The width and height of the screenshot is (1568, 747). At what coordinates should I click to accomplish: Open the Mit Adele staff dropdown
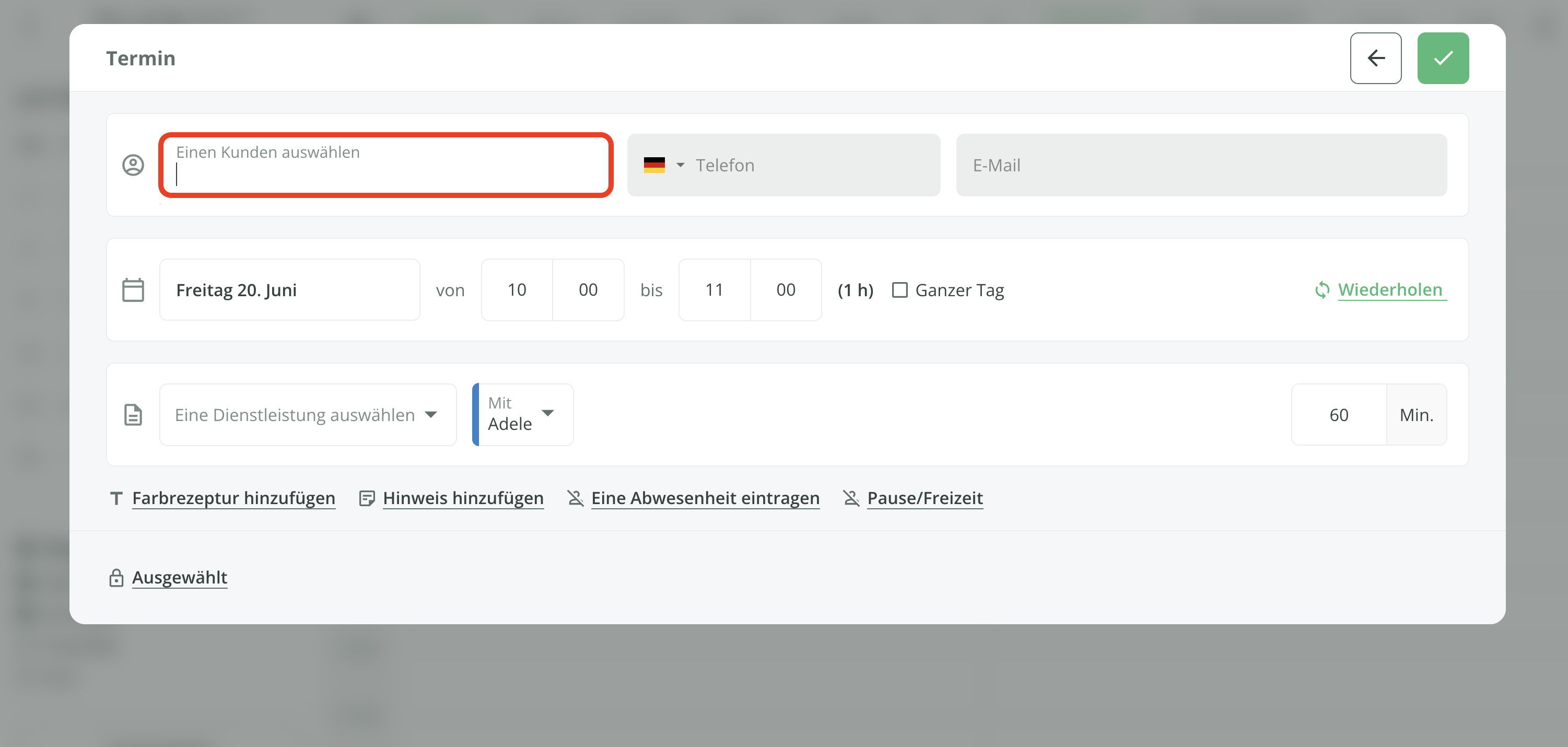[522, 415]
